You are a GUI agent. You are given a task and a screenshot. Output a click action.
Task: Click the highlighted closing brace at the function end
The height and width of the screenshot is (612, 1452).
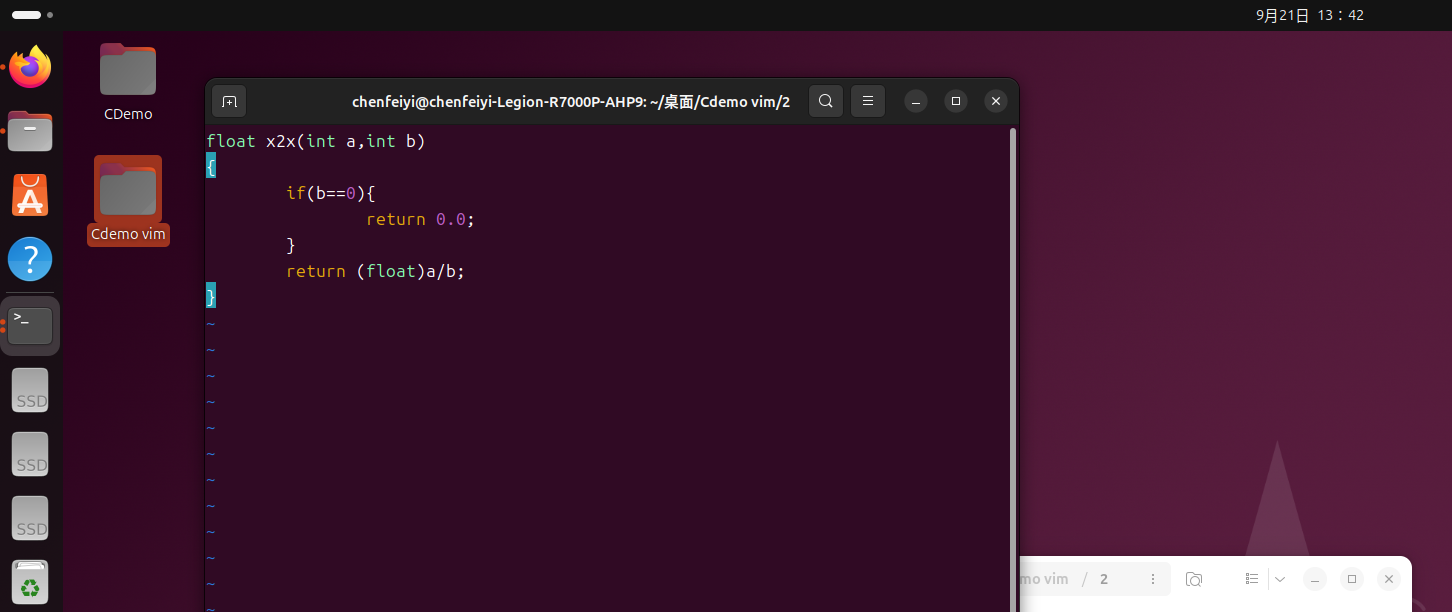211,296
